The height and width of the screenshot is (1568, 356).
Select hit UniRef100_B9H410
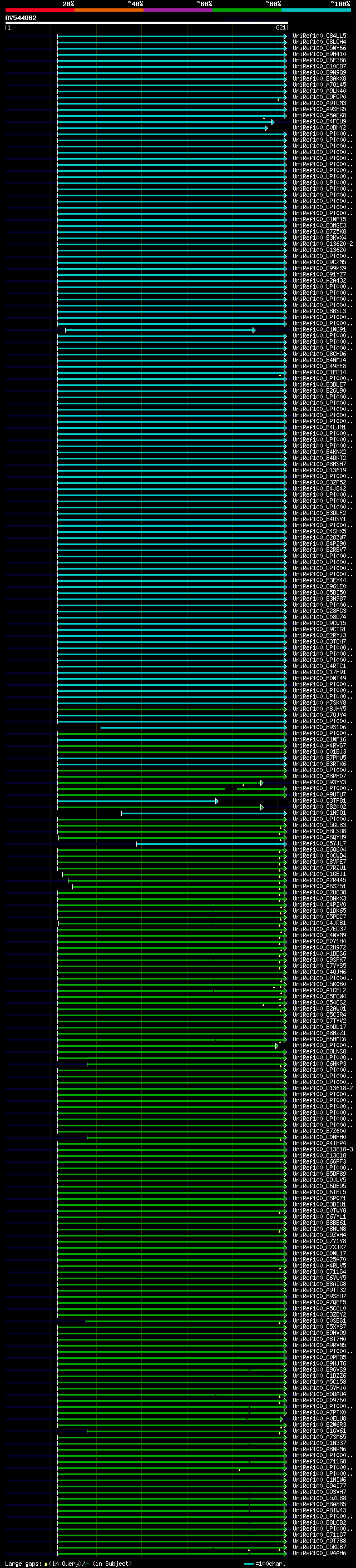(319, 54)
